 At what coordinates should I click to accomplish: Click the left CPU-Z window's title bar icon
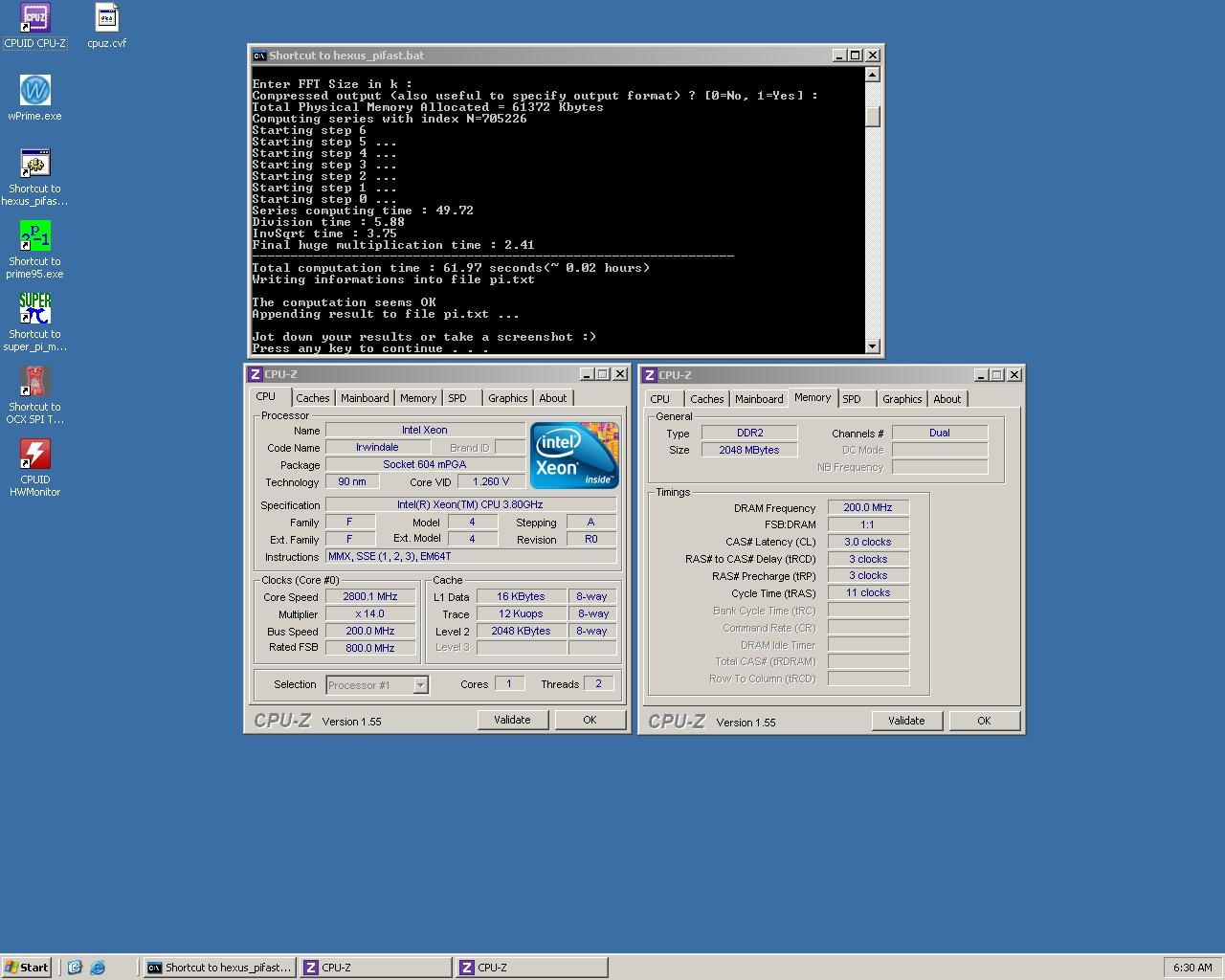pos(256,374)
